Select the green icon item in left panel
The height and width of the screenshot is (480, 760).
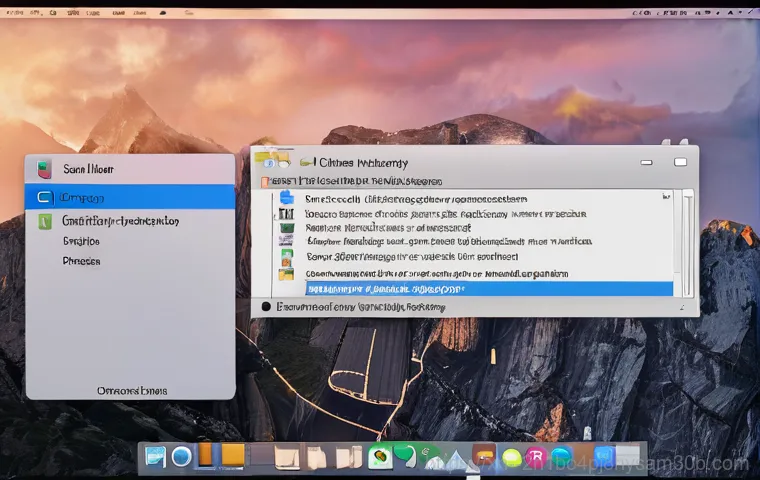[x=43, y=221]
